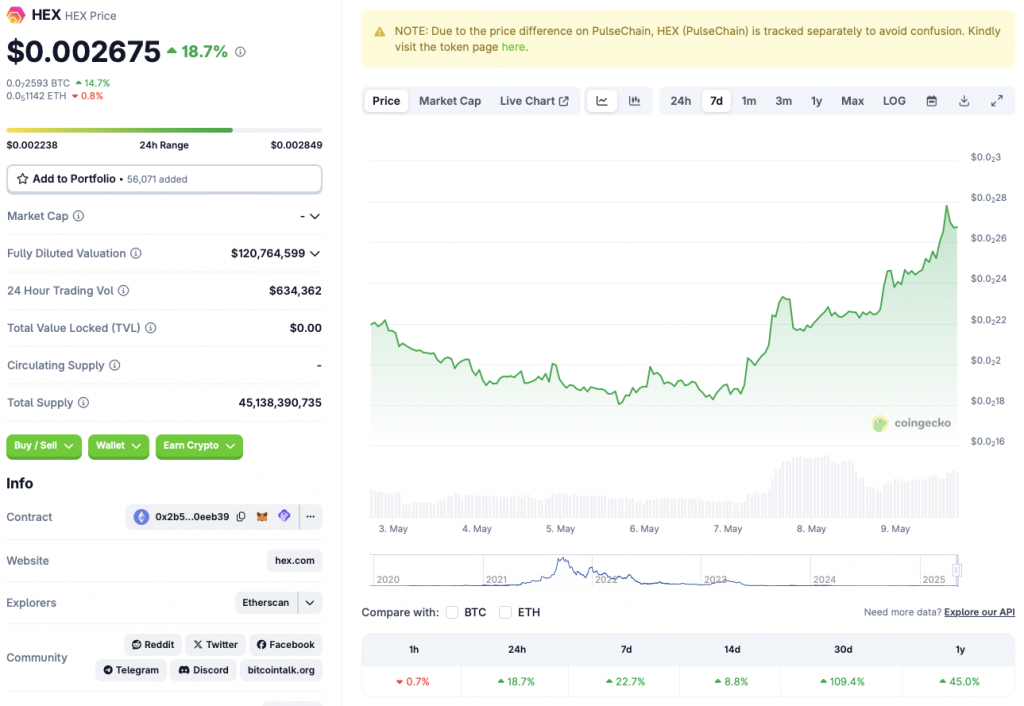Open the Facebook community link
The image size is (1024, 706).
click(x=285, y=645)
